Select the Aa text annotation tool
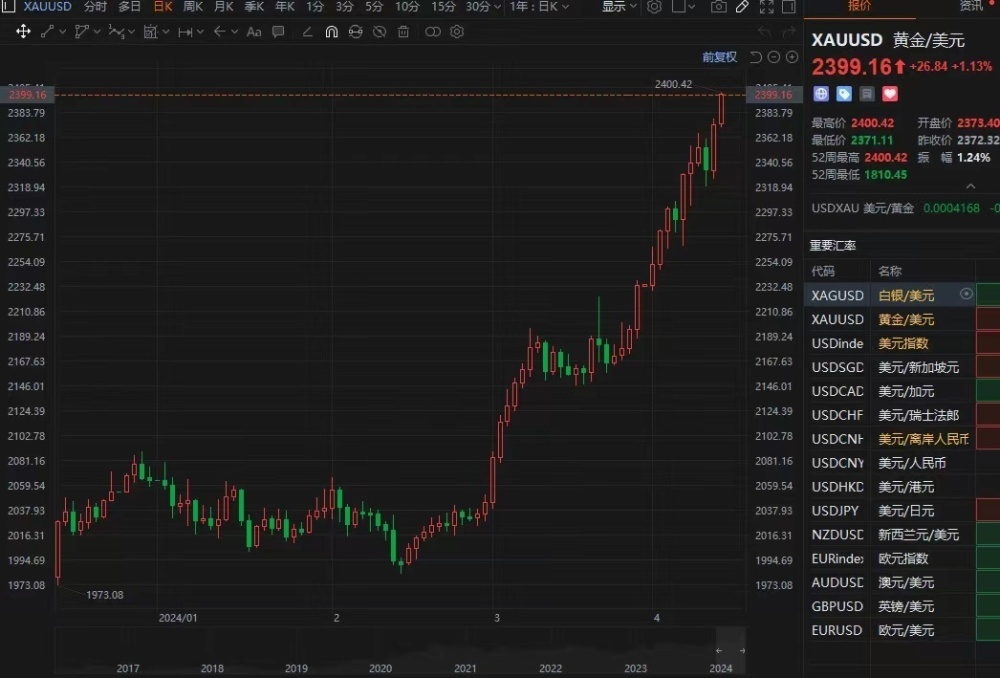 click(x=254, y=31)
